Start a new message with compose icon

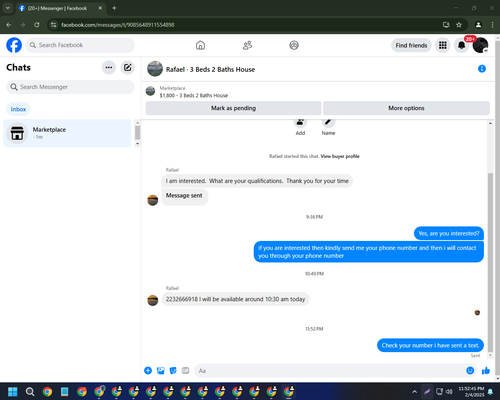[x=128, y=68]
